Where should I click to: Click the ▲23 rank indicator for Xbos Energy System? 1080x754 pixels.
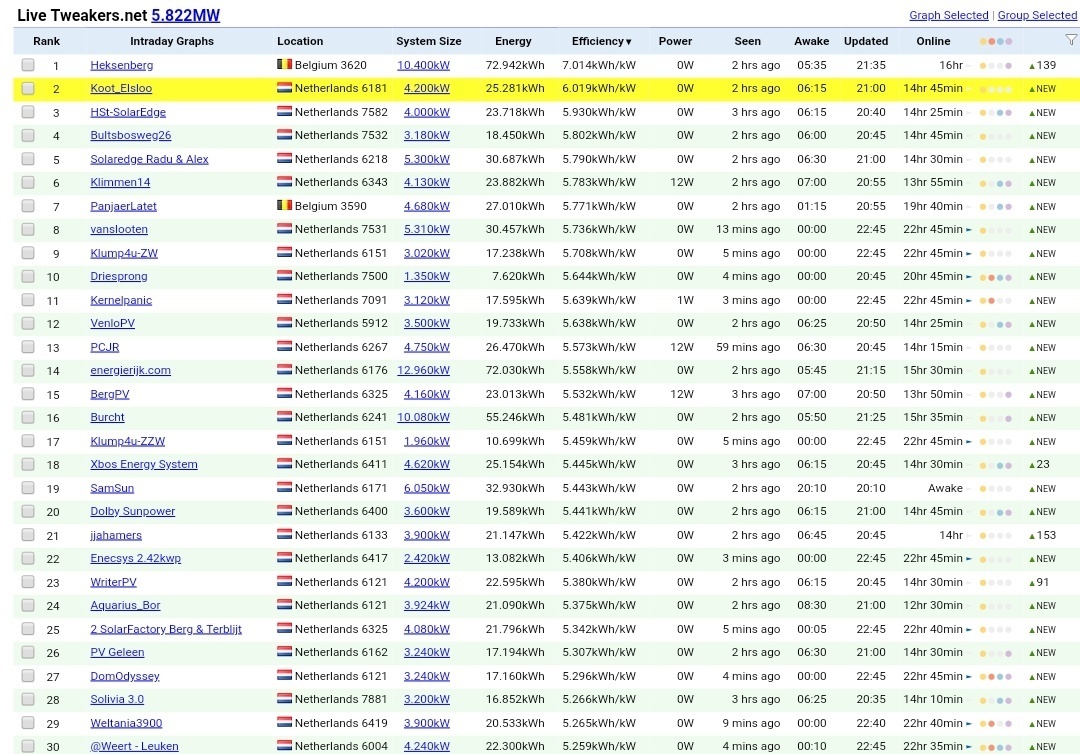pos(1040,464)
